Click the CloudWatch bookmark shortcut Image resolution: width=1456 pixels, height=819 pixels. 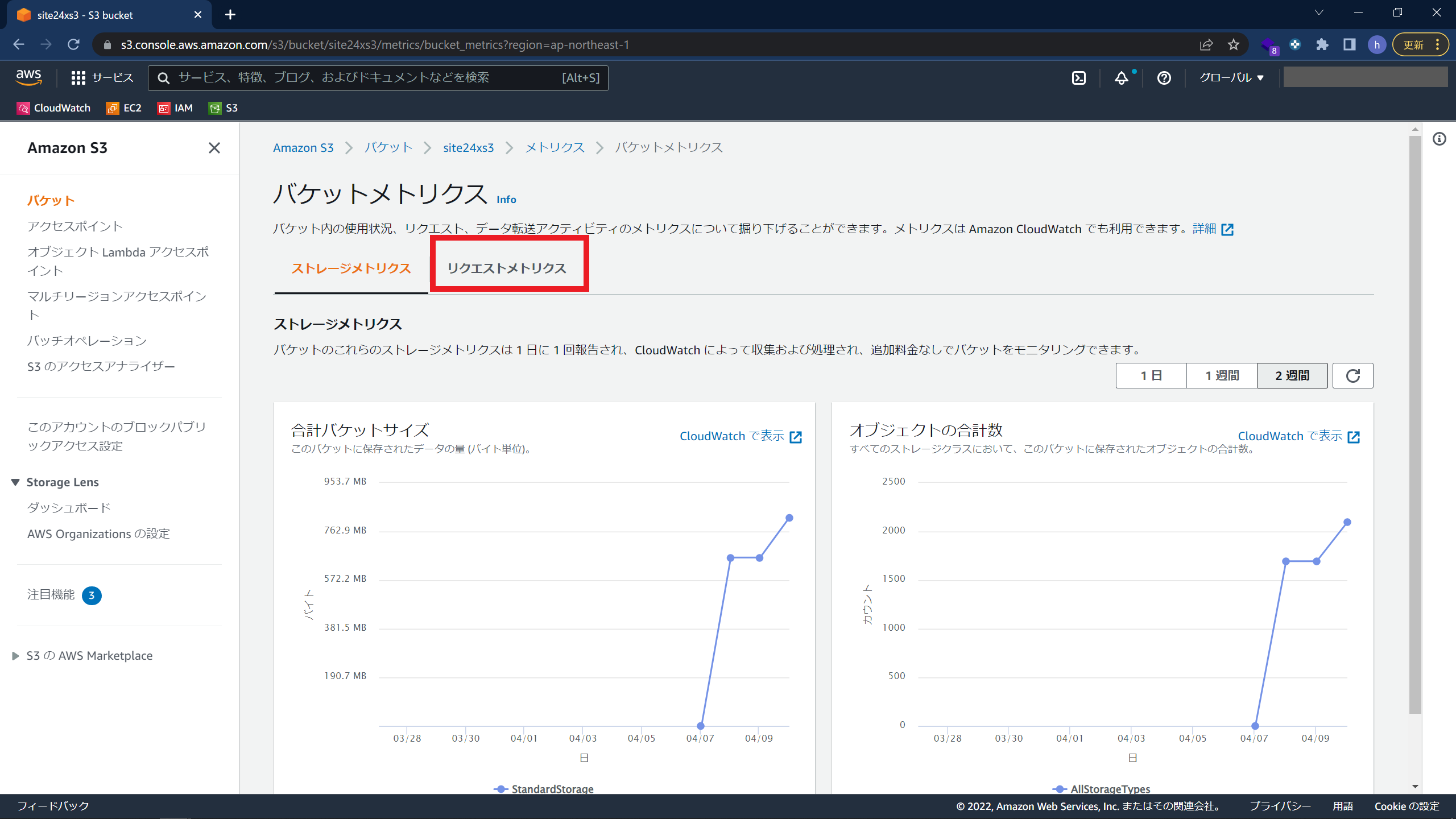[54, 108]
